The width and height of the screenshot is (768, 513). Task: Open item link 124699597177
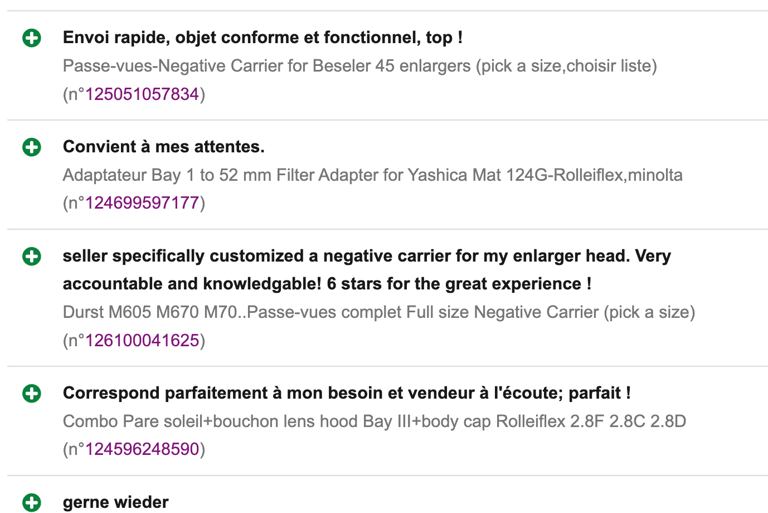coord(142,203)
